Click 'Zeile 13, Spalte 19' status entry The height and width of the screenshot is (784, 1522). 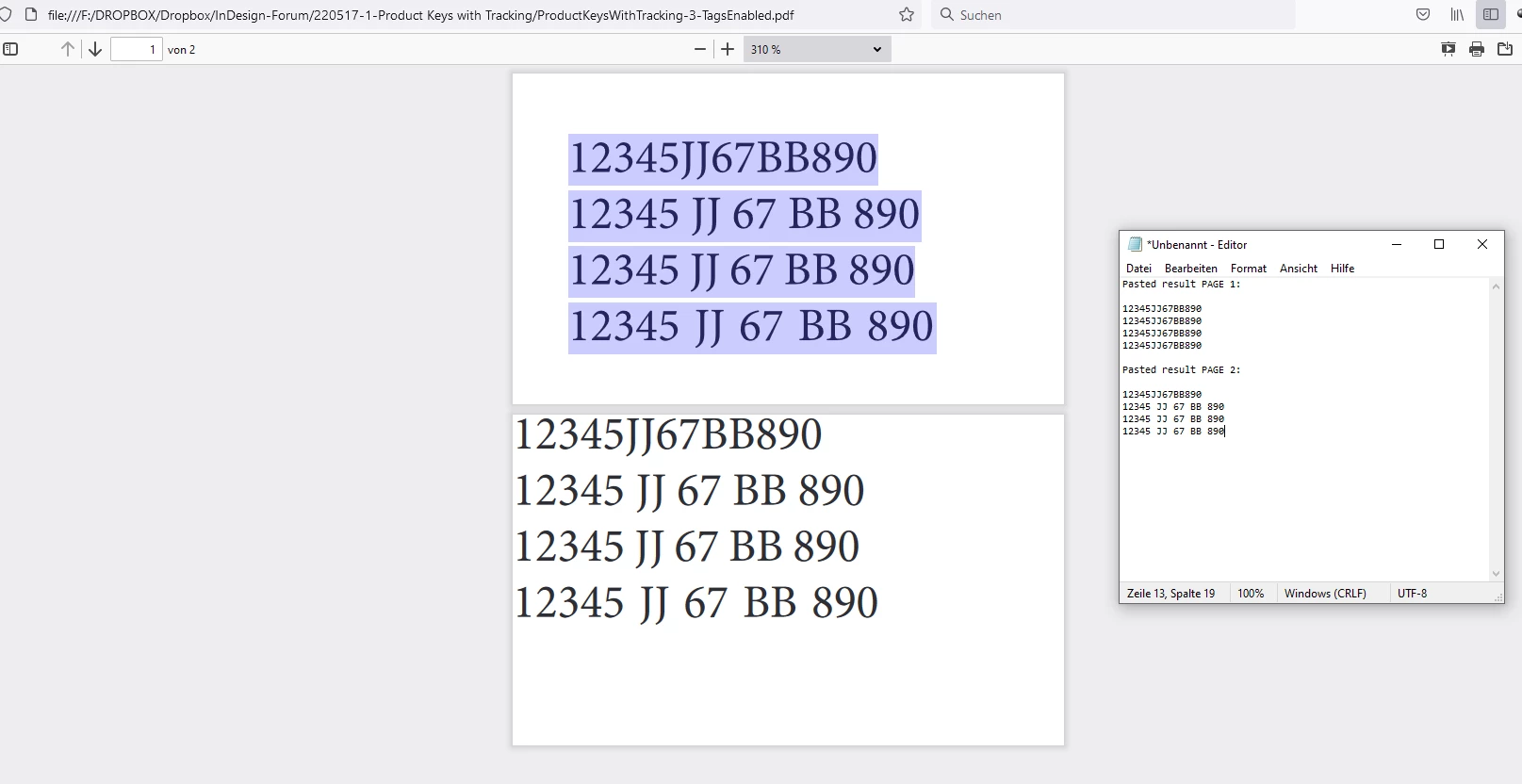1171,594
